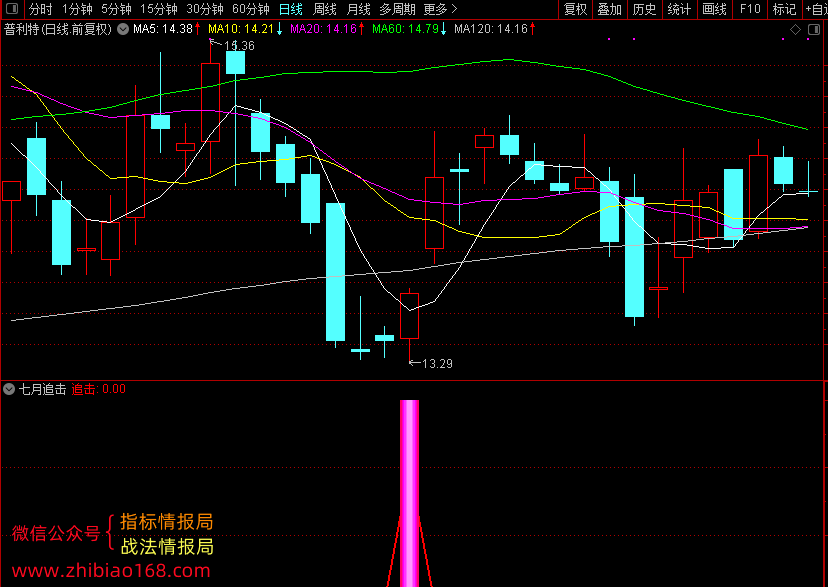
Task: Toggle the side panel layout icon
Action: pyautogui.click(x=814, y=30)
